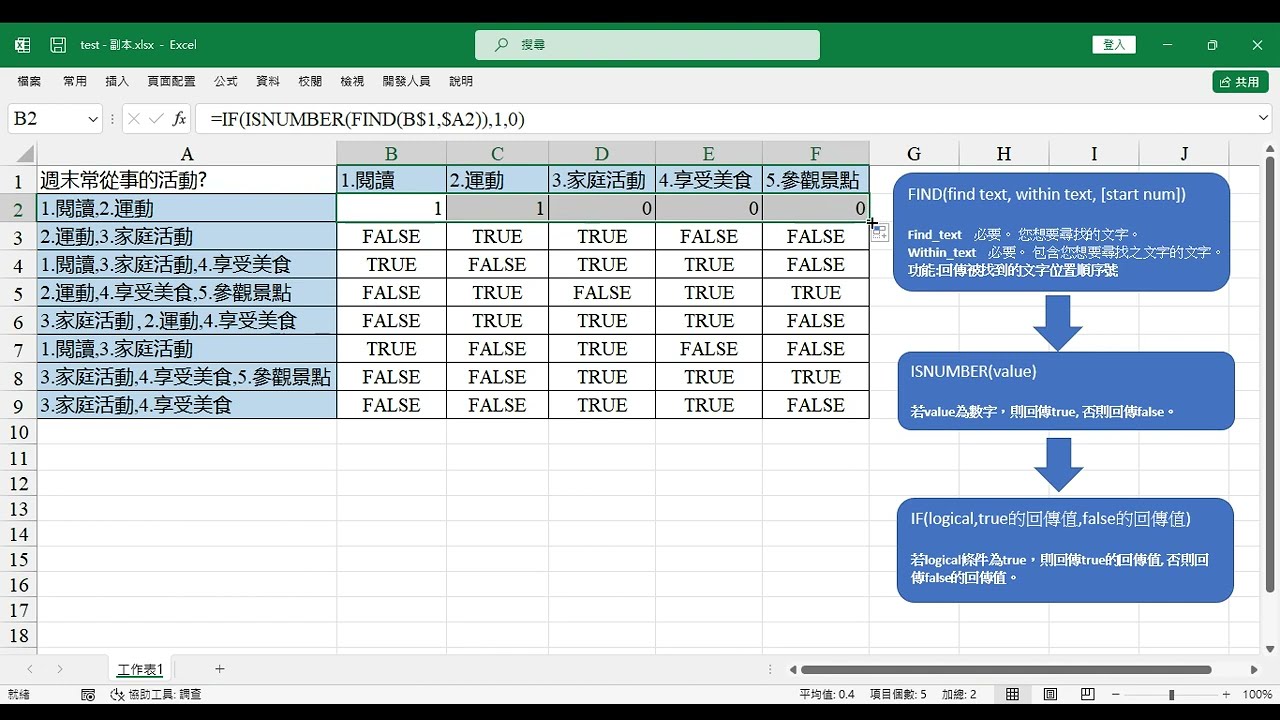1280x720 pixels.
Task: Open the 資料 ribbon tab
Action: (268, 81)
